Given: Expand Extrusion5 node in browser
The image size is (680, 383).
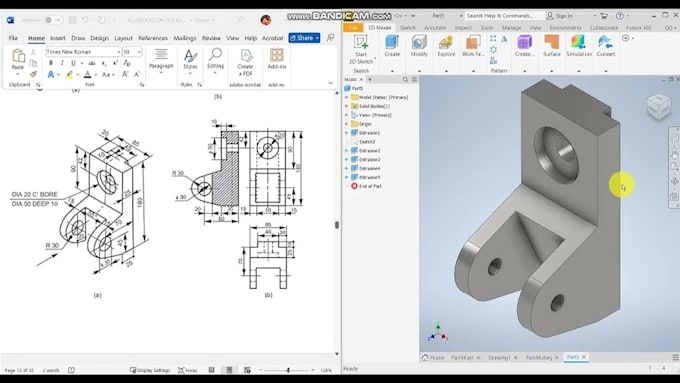Looking at the screenshot, I should 347,177.
